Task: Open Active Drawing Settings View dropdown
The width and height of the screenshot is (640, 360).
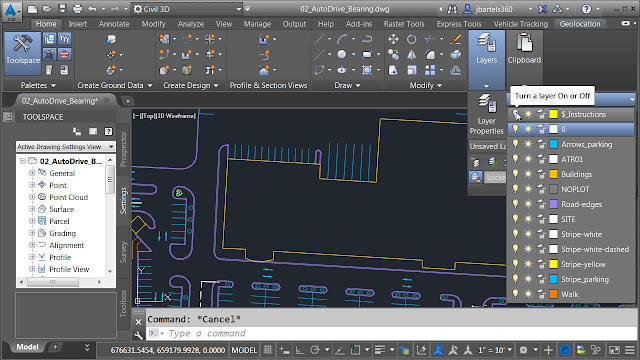Action: [65, 146]
